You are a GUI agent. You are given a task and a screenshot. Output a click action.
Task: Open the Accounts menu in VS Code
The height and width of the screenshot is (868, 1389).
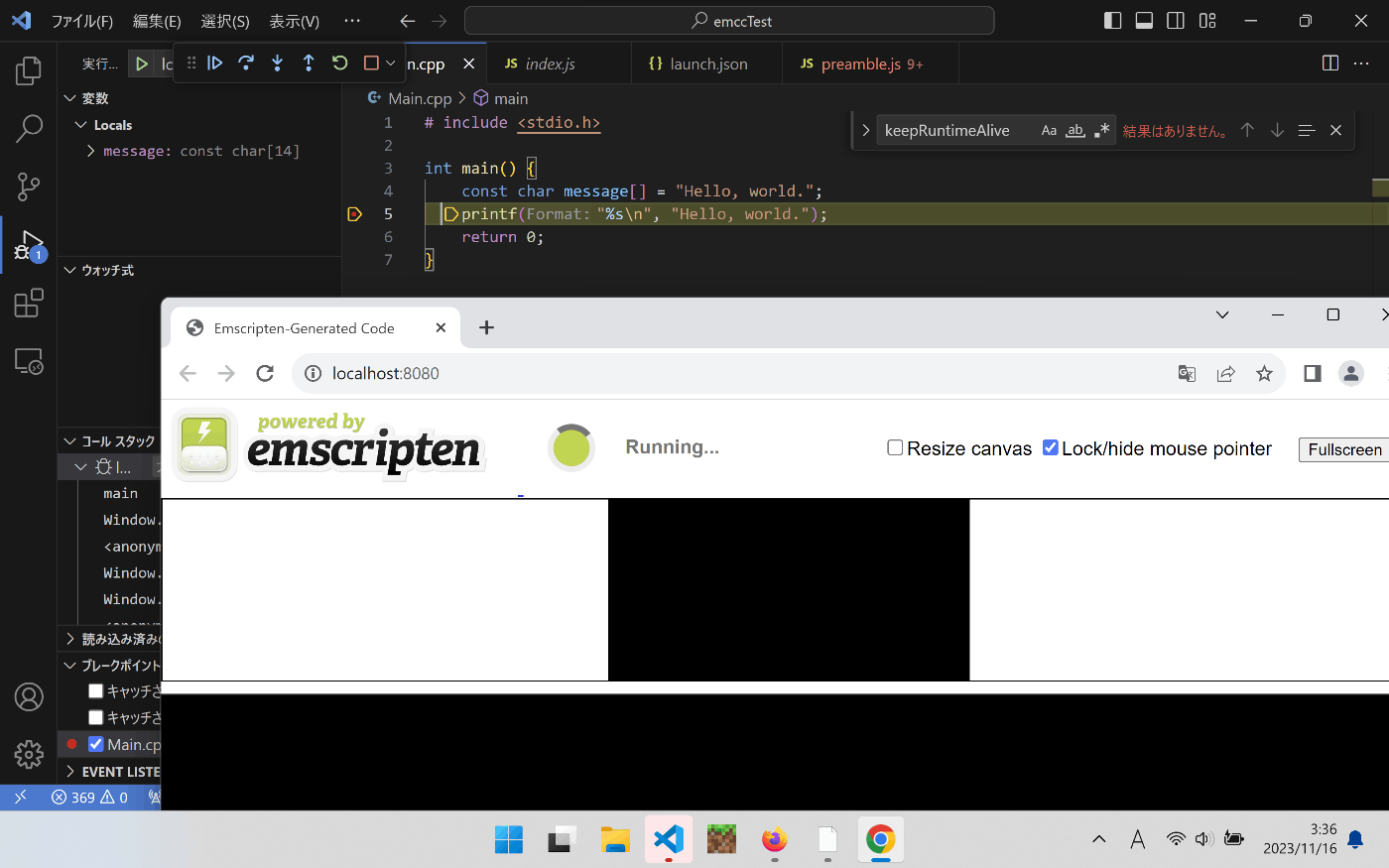pos(29,697)
